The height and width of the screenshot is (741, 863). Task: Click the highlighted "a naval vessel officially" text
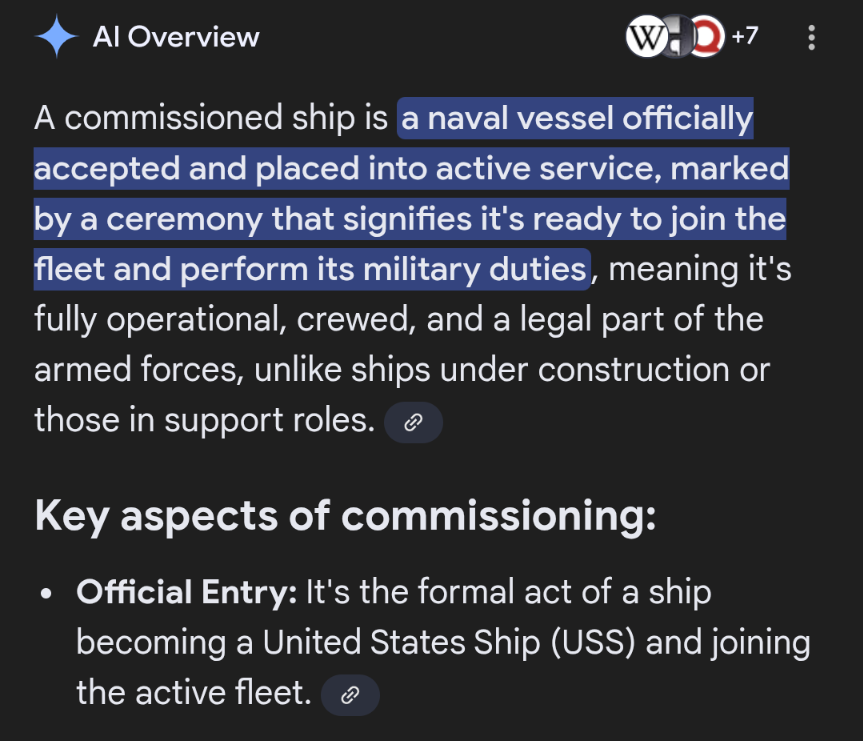click(576, 119)
